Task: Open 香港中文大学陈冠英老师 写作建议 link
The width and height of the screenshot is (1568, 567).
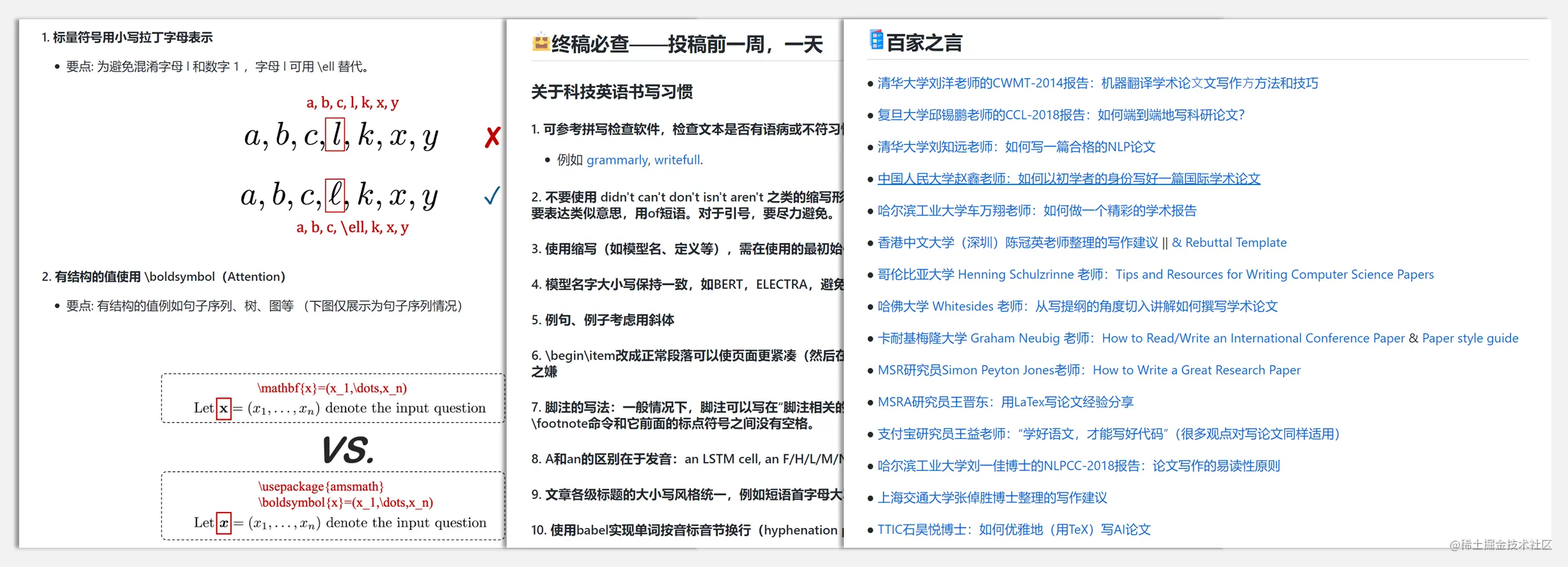Action: [1018, 243]
